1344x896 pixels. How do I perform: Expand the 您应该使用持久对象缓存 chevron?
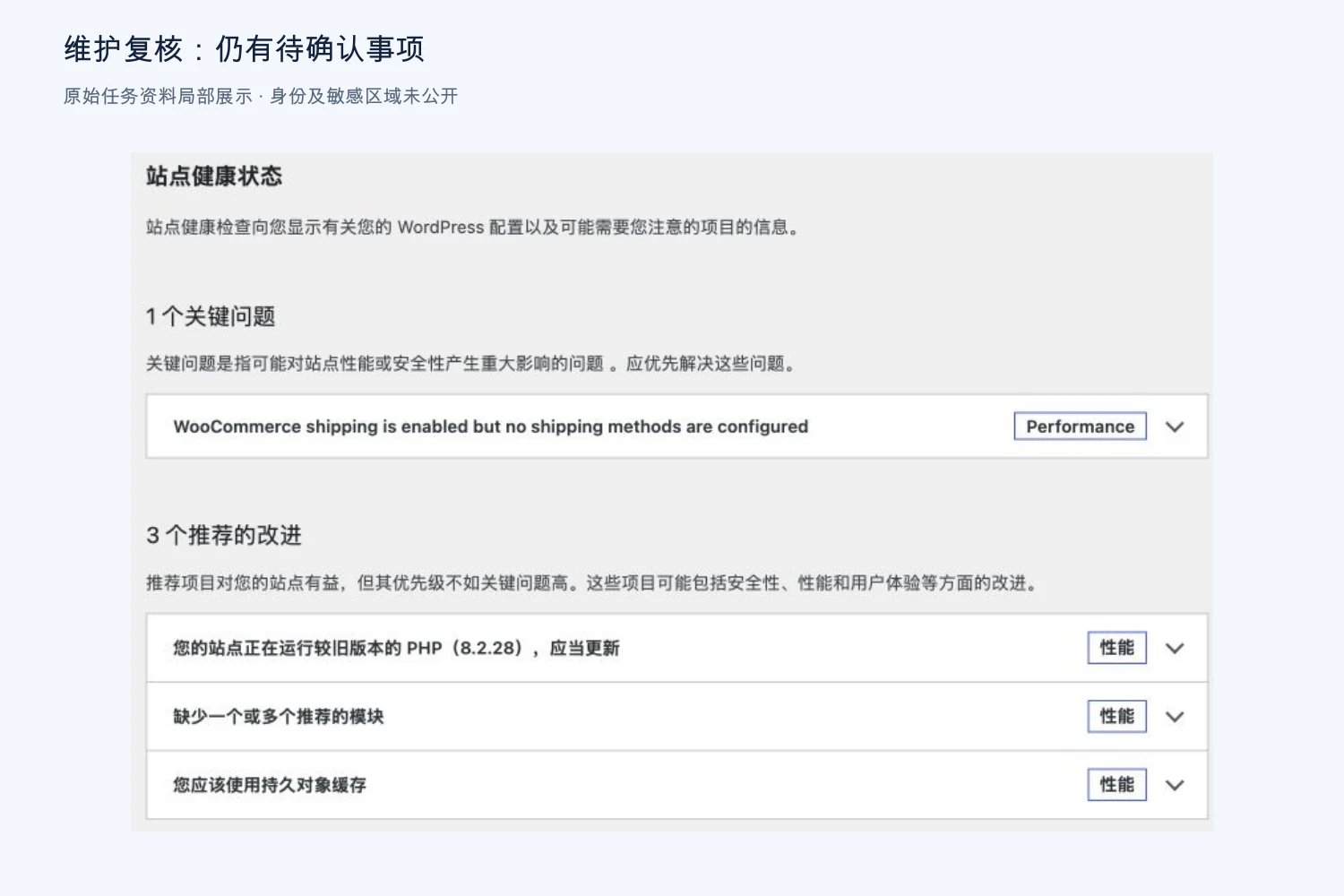(x=1175, y=786)
